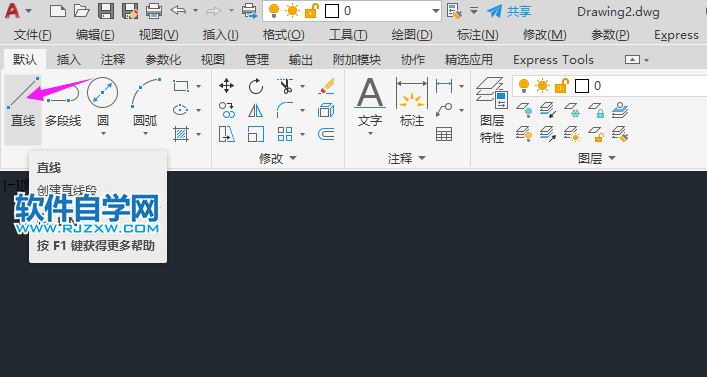Open the dropdown arrow under 圆
This screenshot has width=707, height=377.
[103, 133]
